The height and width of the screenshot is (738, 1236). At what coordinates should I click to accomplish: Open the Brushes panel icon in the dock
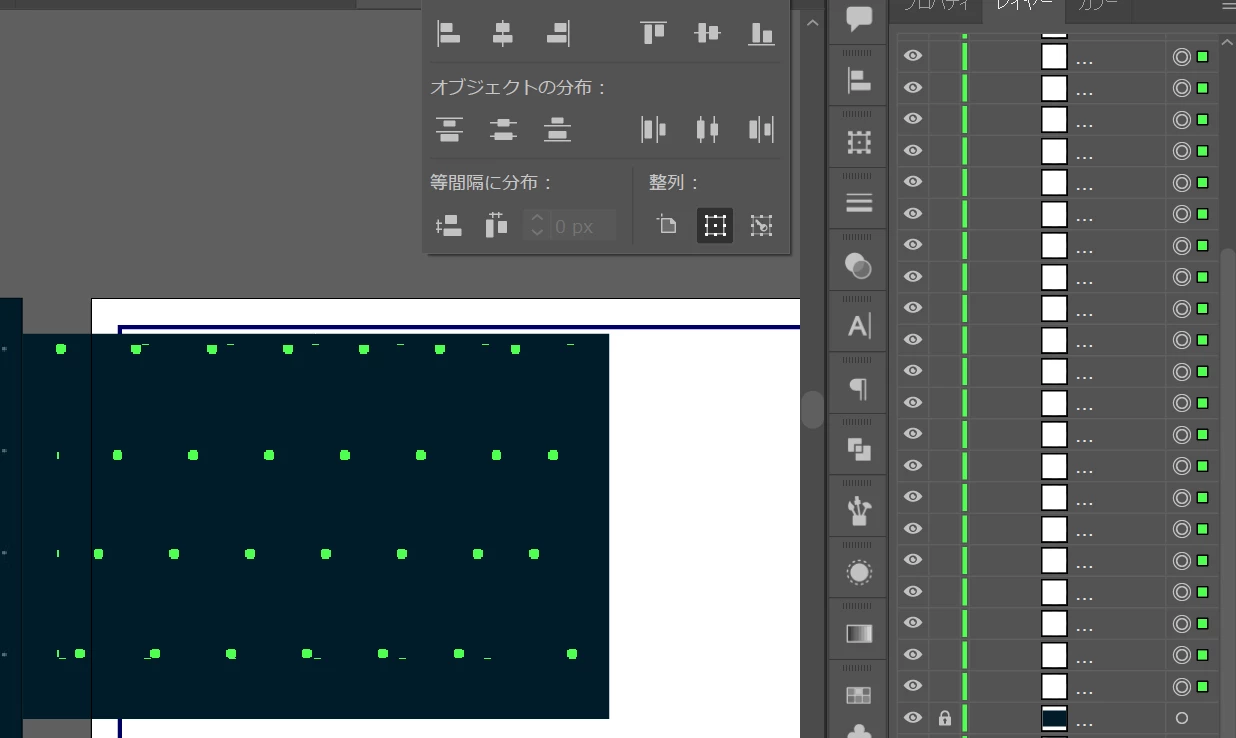[859, 511]
